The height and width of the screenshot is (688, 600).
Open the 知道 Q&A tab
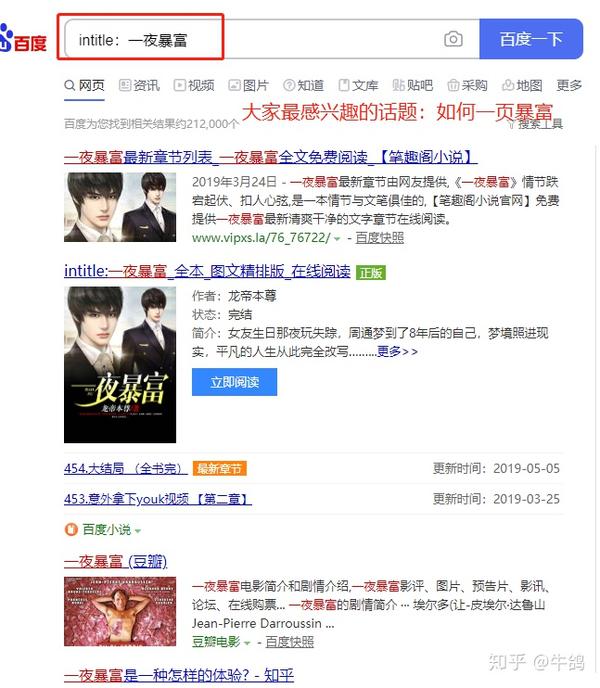pos(303,85)
